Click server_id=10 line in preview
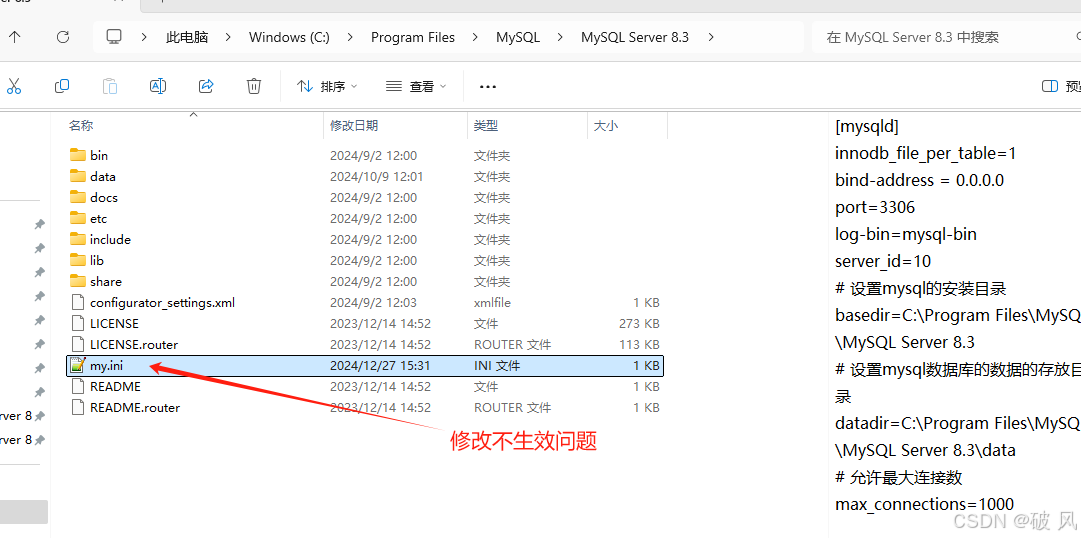This screenshot has width=1081, height=538. tap(883, 261)
